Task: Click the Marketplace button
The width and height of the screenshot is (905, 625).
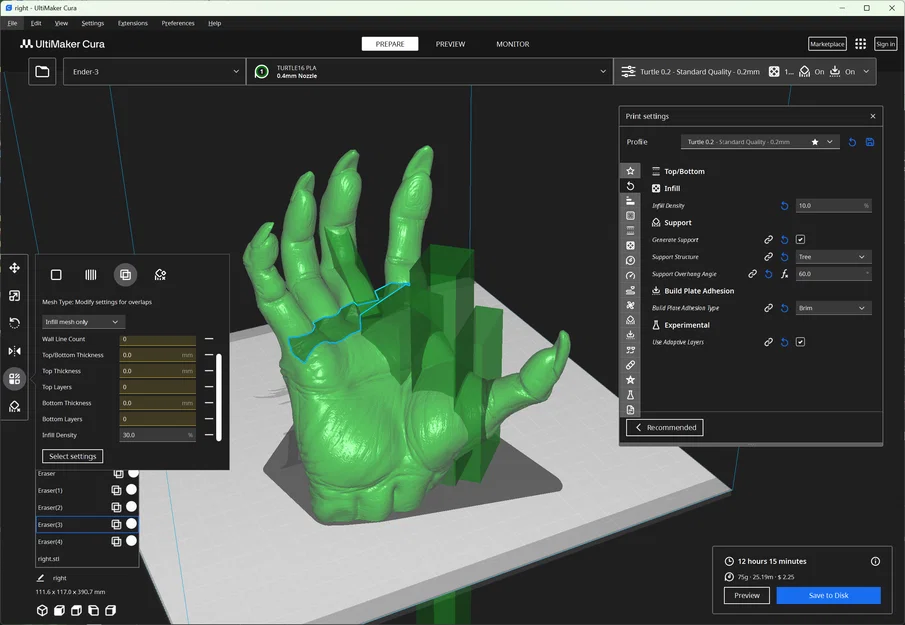Action: tap(827, 44)
